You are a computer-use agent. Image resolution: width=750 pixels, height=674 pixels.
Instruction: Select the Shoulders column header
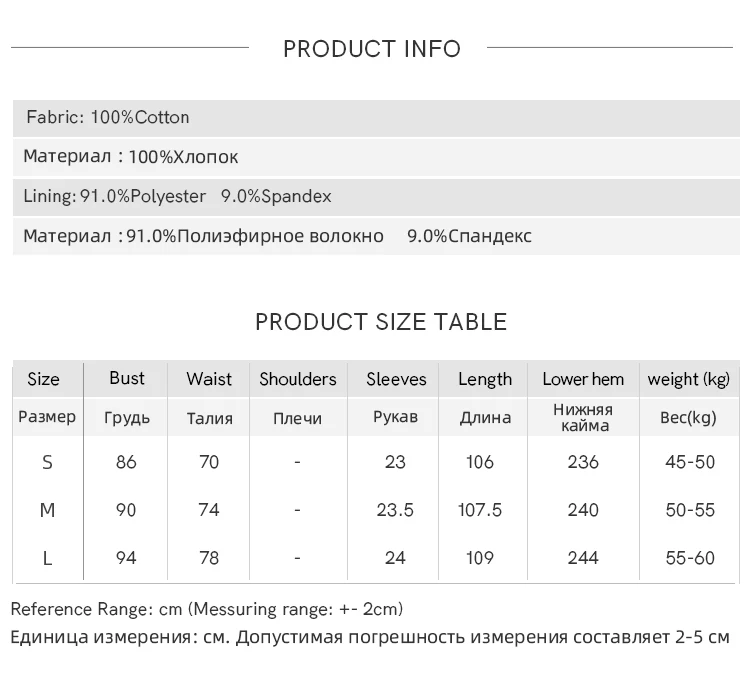tap(297, 379)
